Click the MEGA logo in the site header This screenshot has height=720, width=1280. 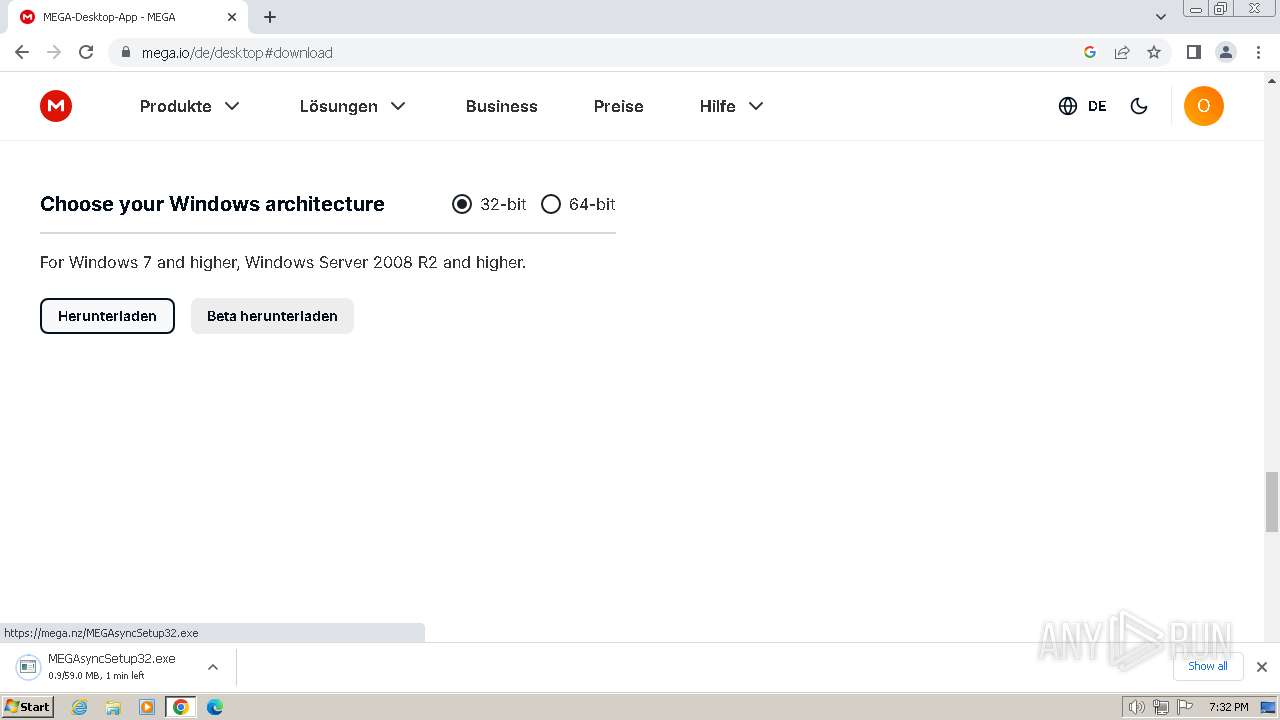[x=56, y=106]
